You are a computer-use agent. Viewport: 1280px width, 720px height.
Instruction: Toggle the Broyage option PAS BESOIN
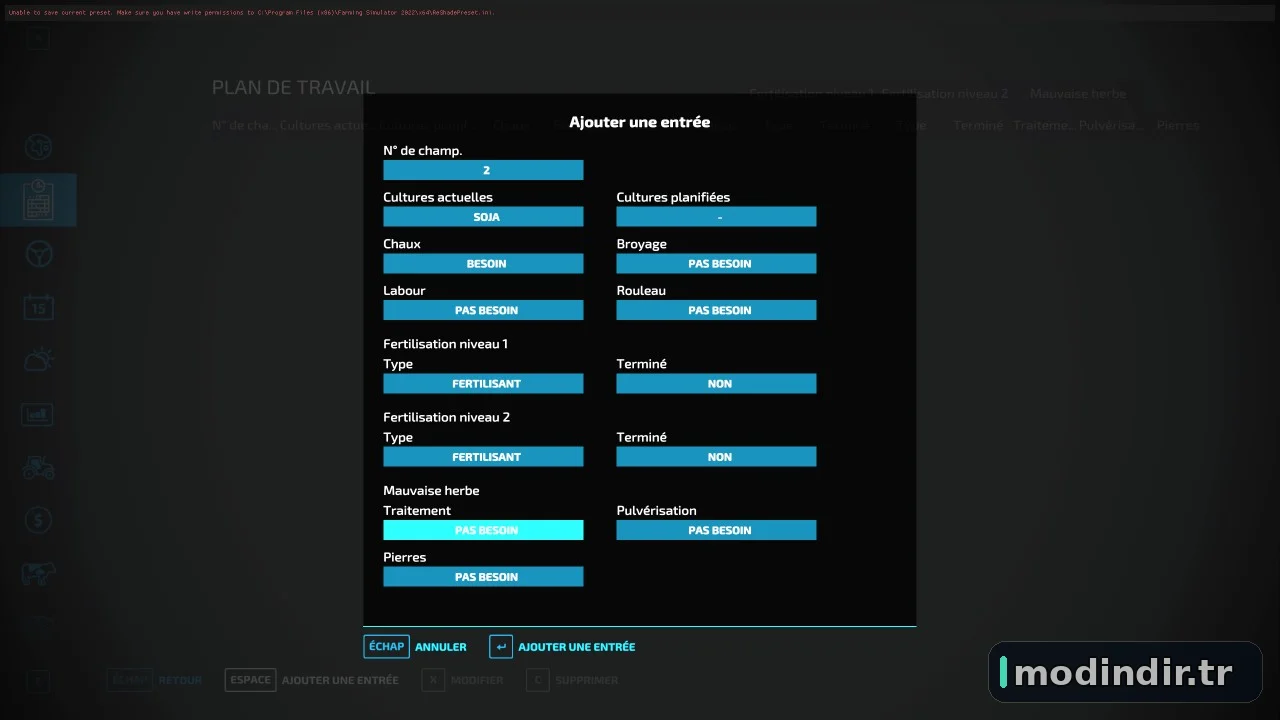[x=716, y=264]
